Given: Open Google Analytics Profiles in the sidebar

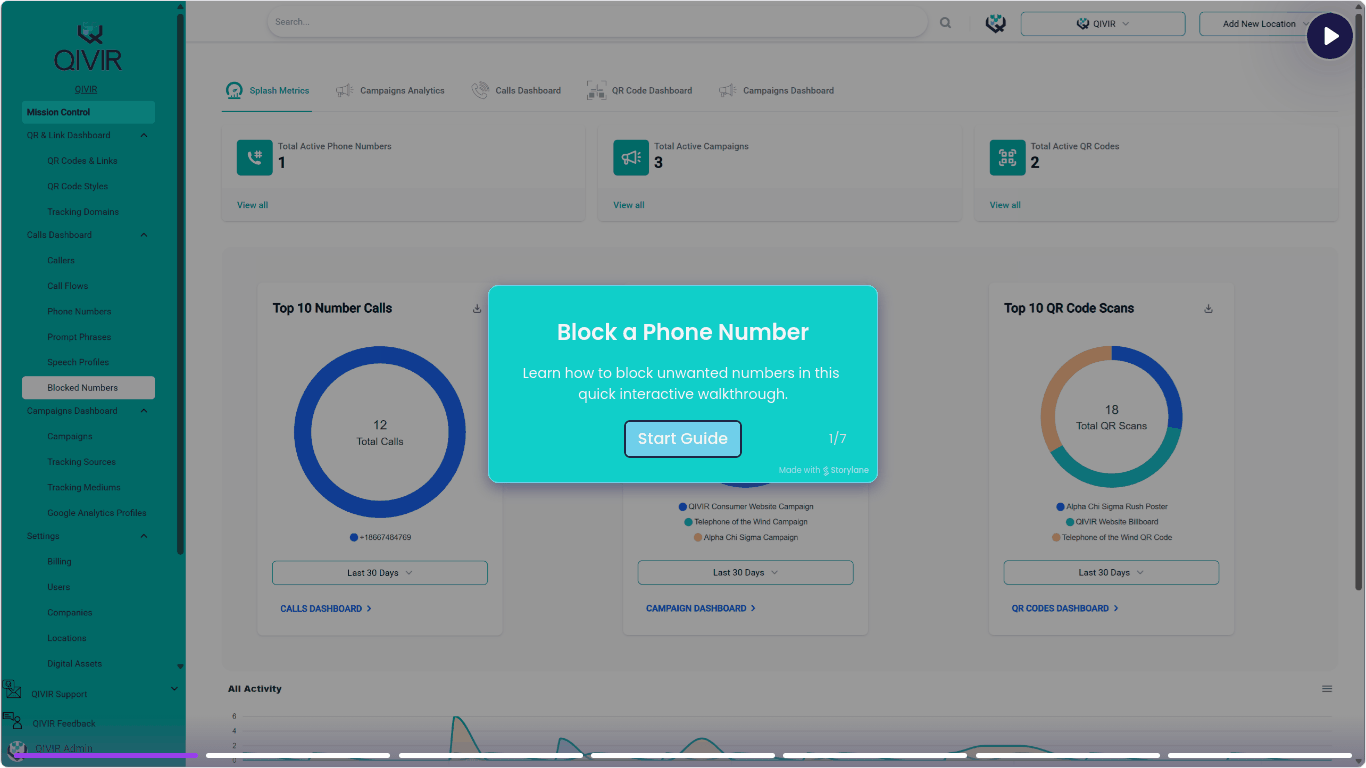Looking at the screenshot, I should click(x=97, y=513).
